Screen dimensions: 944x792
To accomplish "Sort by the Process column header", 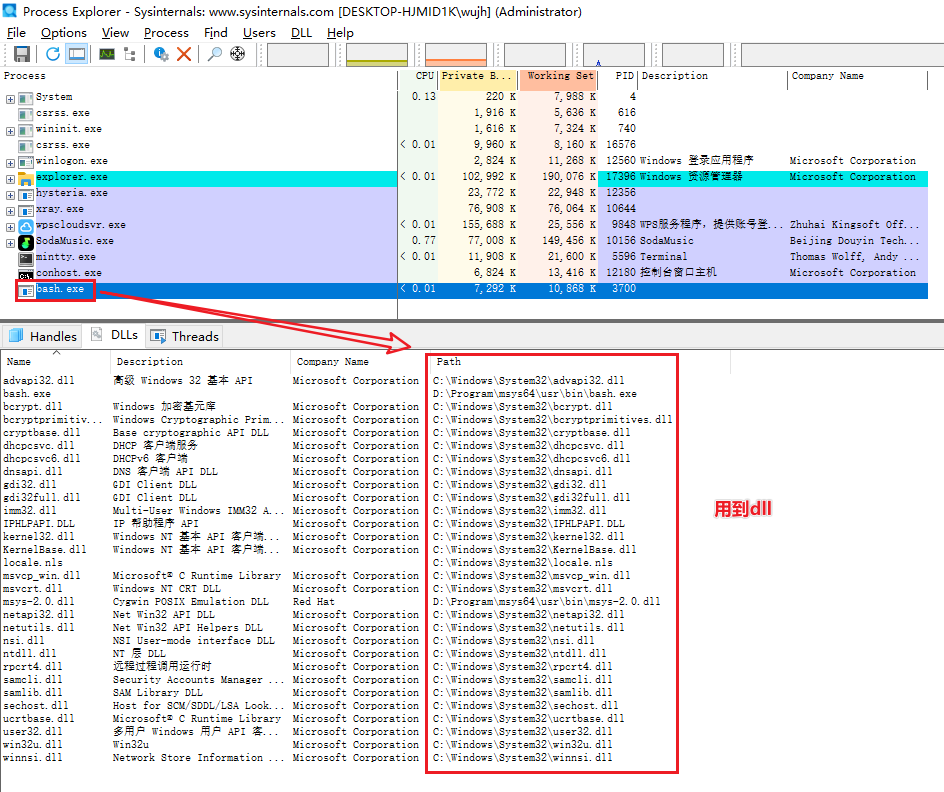I will 199,76.
